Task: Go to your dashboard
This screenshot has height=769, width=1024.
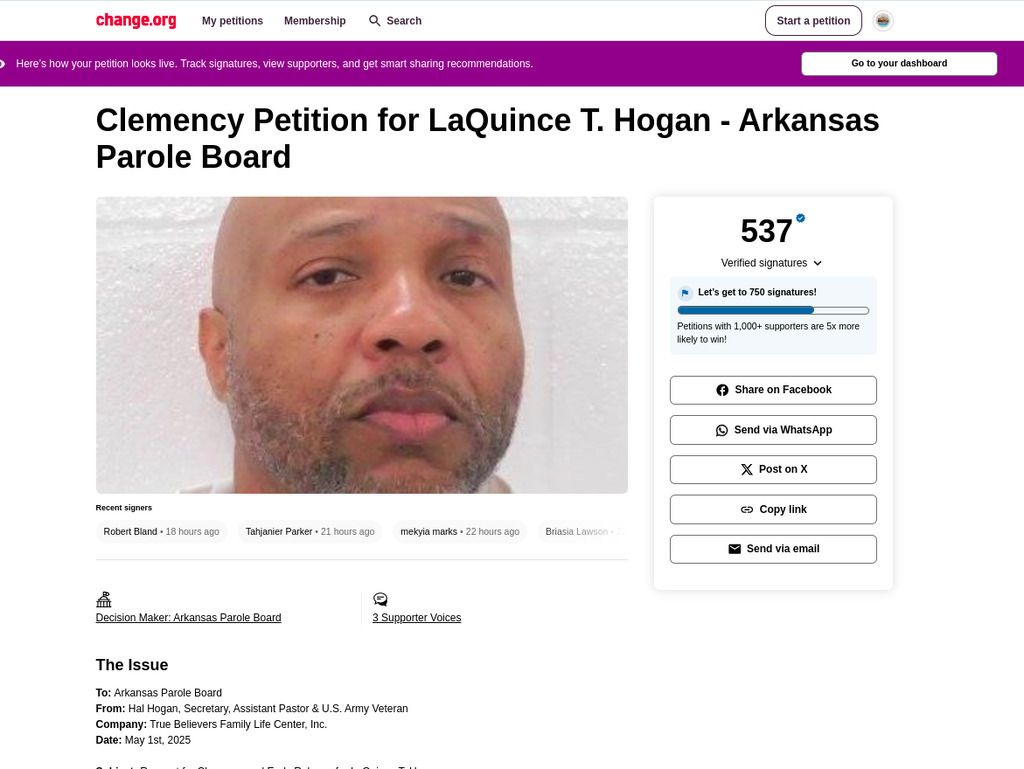Action: pos(899,63)
